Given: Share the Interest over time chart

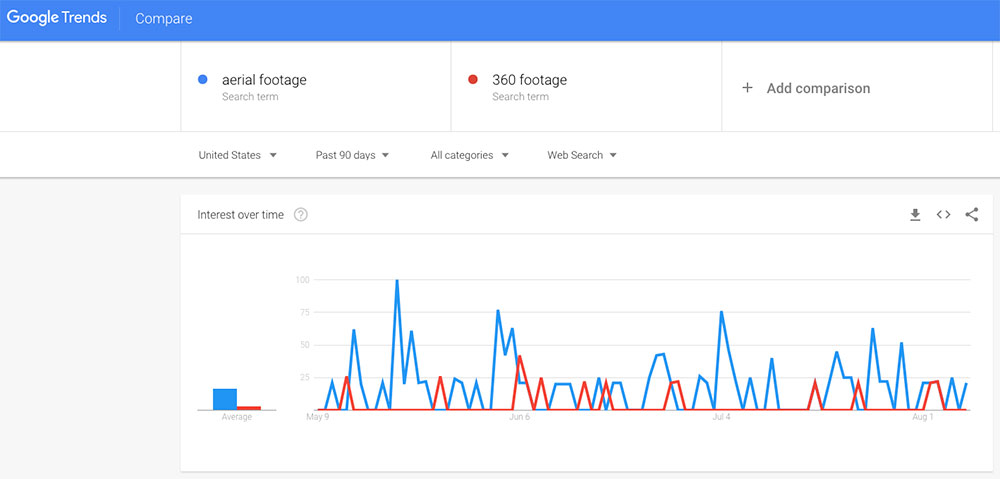Looking at the screenshot, I should click(x=971, y=215).
